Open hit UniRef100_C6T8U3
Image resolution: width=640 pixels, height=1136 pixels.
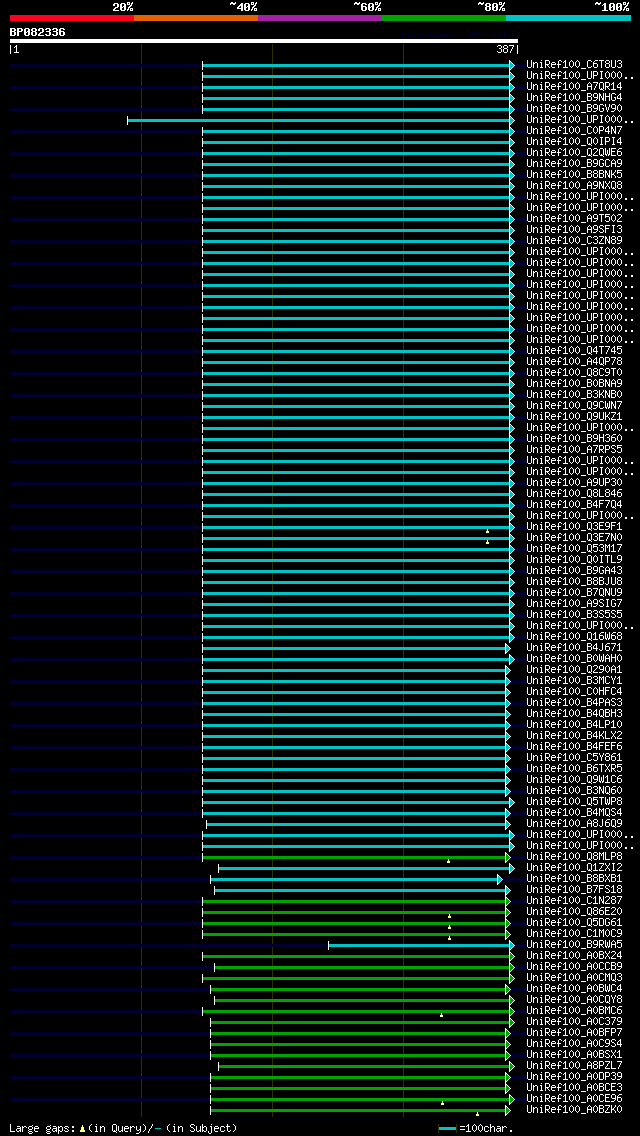[574, 64]
